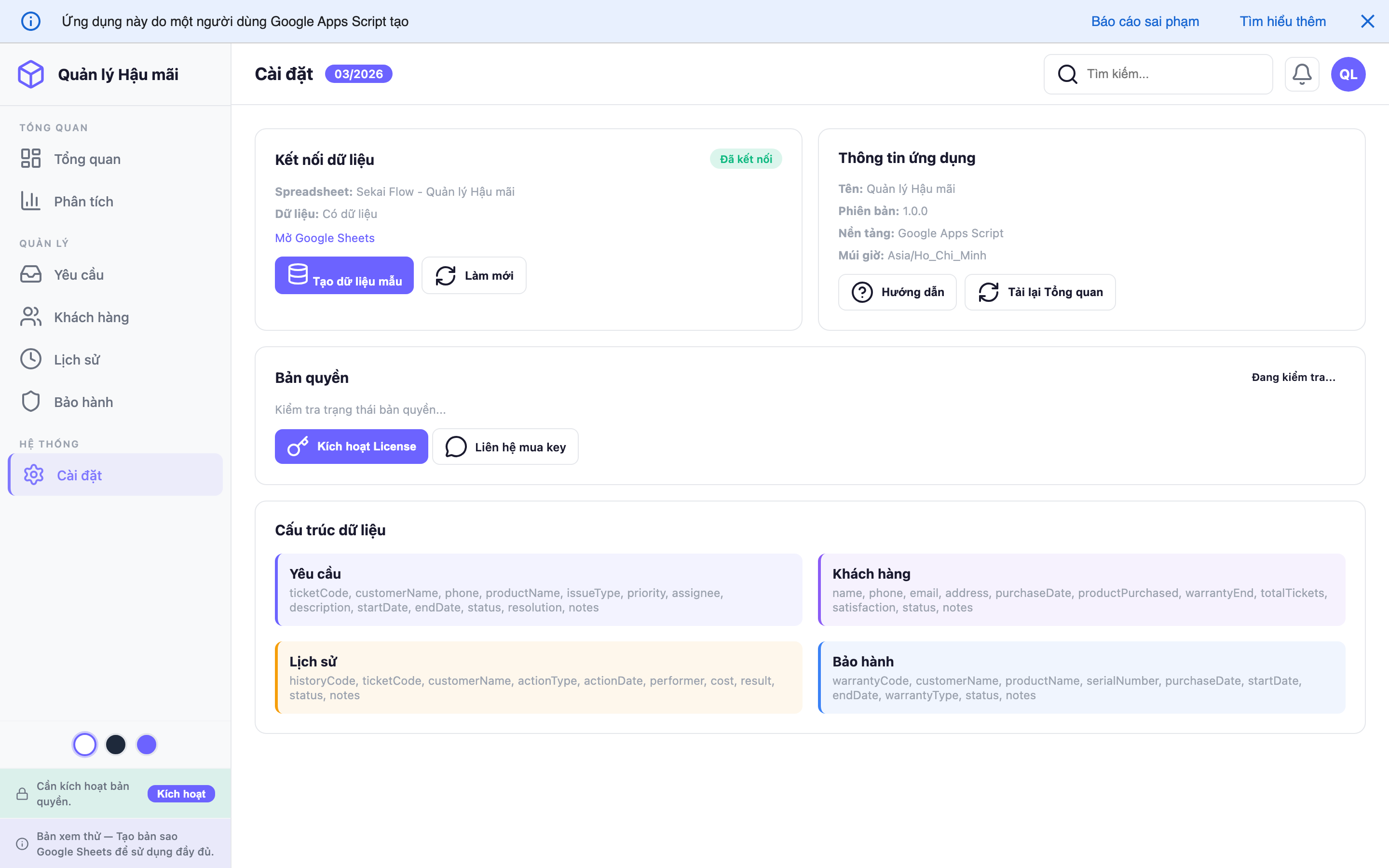Select the dark theme color swatch

(x=116, y=745)
